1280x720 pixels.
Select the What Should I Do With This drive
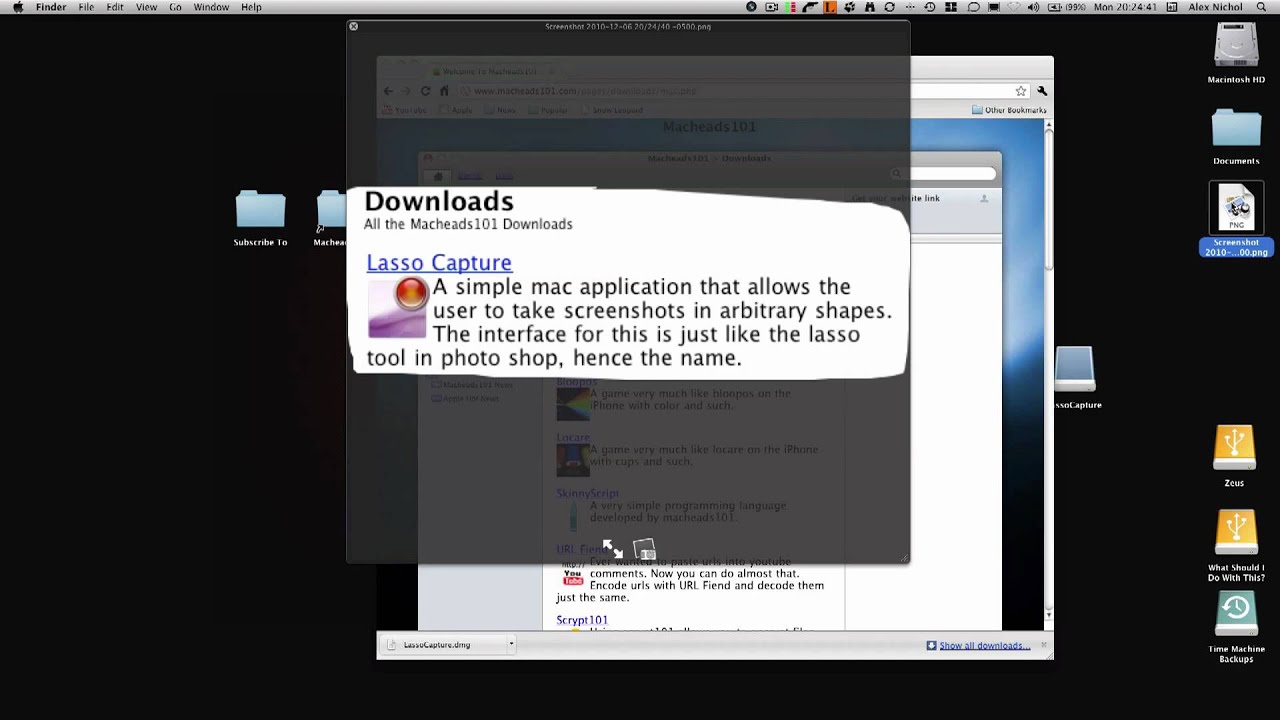1236,545
